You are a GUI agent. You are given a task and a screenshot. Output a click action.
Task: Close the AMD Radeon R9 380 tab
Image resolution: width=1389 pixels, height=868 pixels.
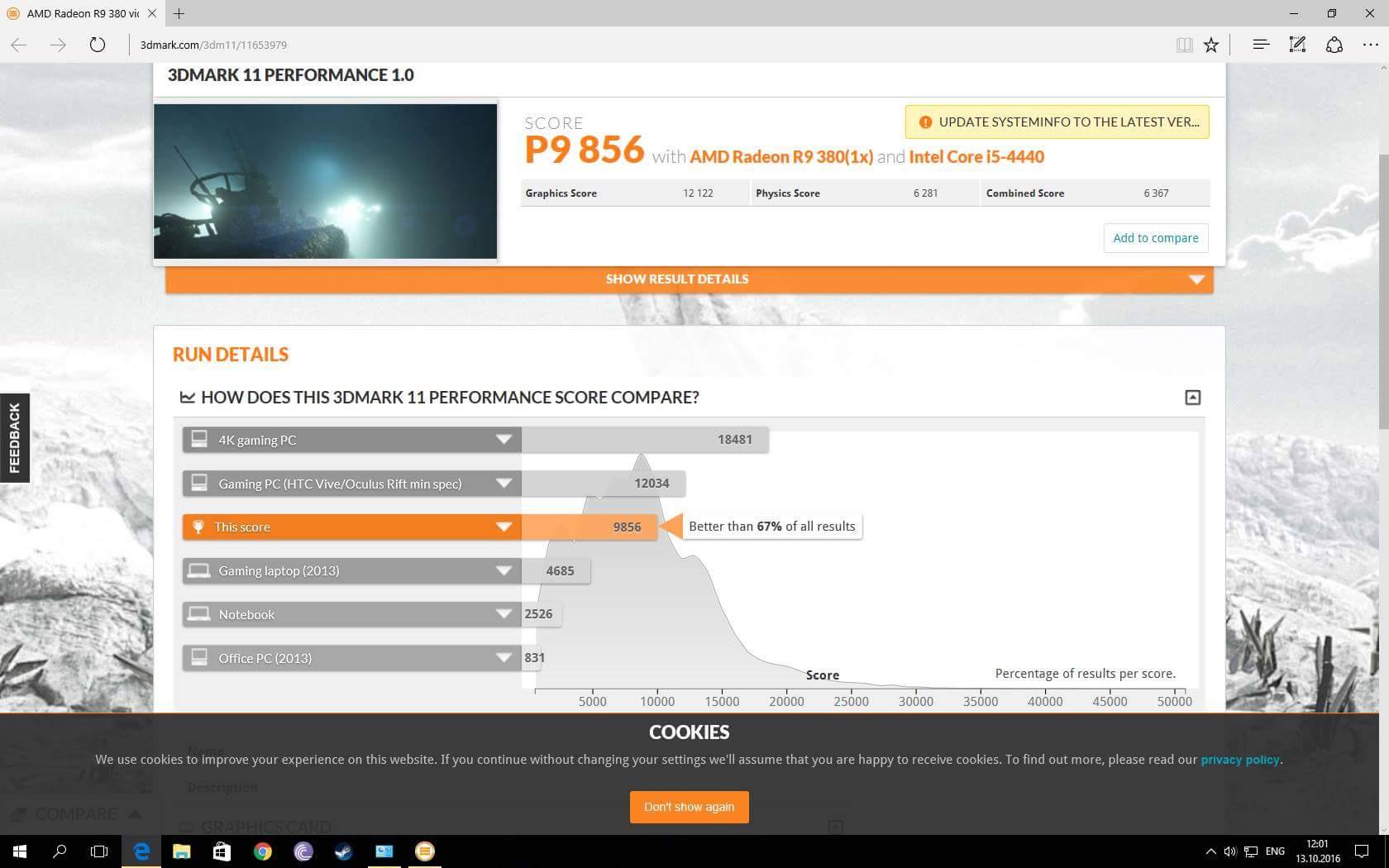pos(151,13)
